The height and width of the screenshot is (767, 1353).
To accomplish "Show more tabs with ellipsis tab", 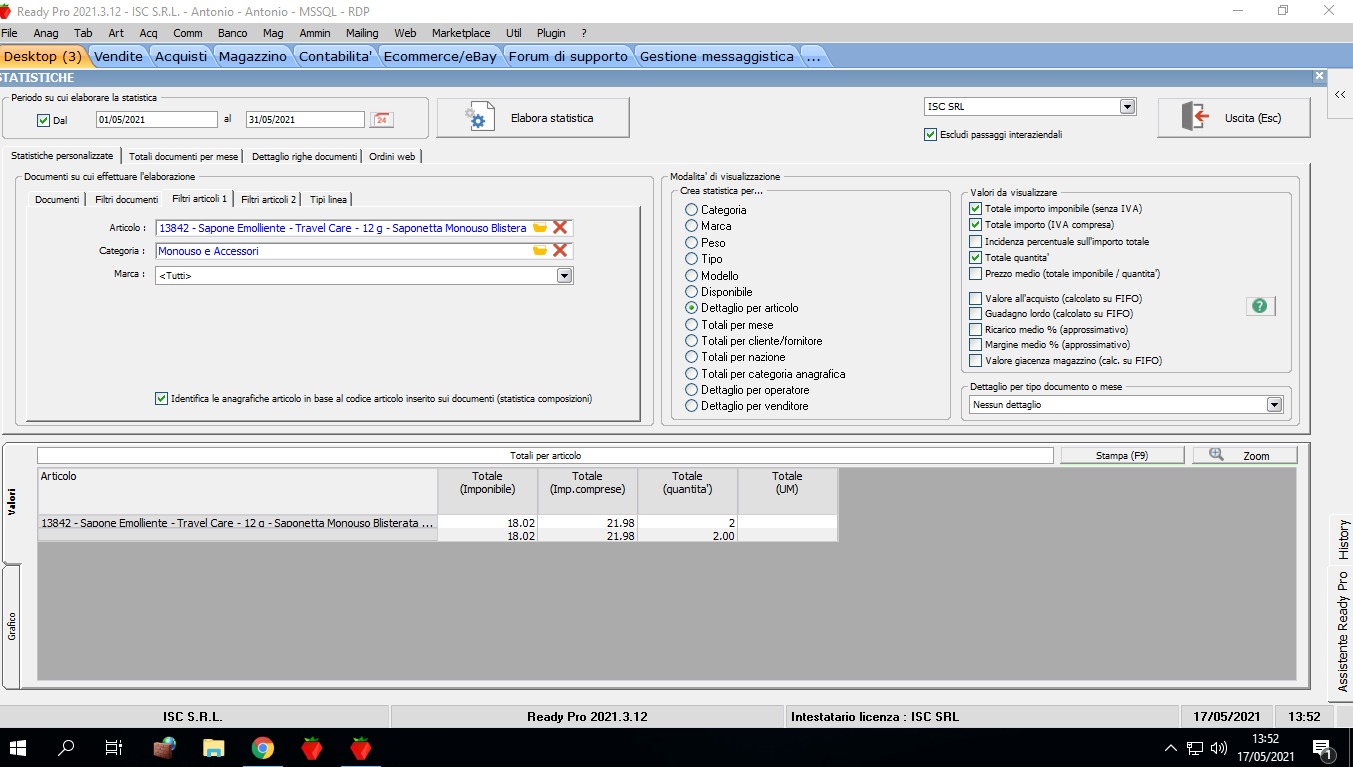I will [x=813, y=56].
